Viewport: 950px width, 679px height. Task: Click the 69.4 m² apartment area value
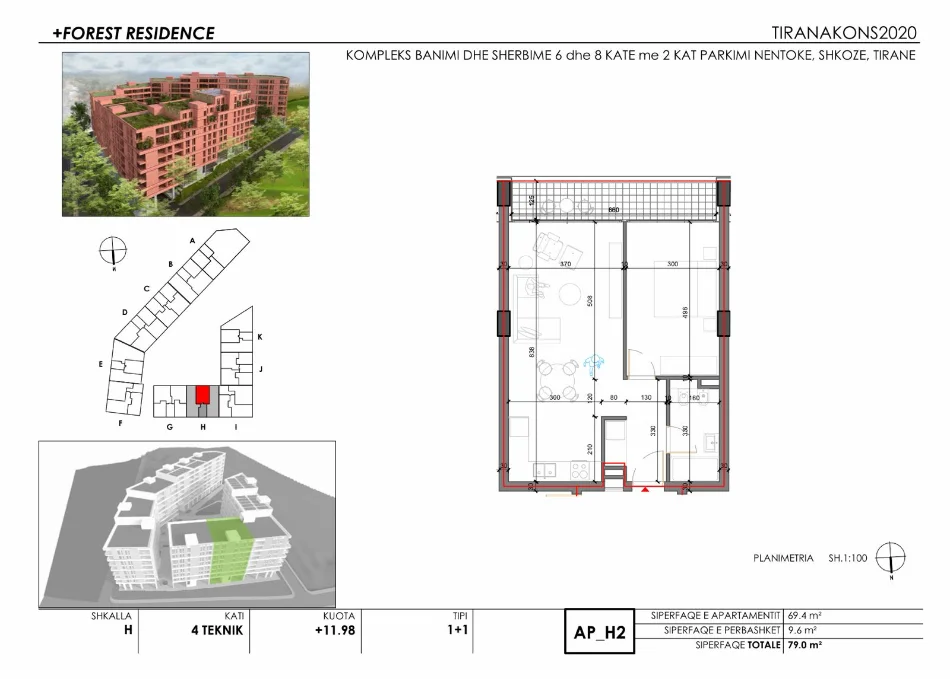tap(805, 616)
